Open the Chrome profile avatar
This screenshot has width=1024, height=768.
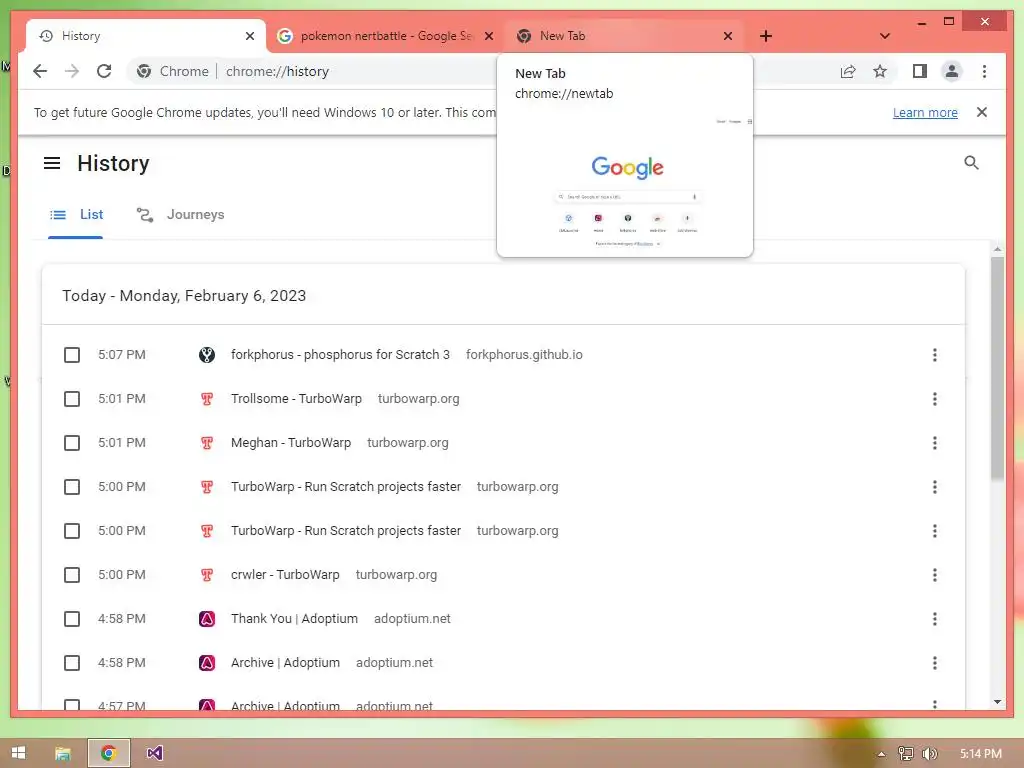[x=952, y=71]
